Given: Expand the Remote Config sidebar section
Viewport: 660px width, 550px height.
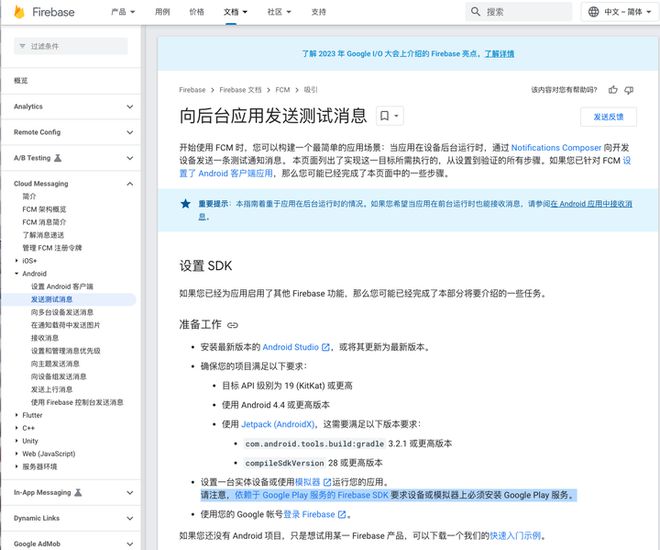Looking at the screenshot, I should 130,132.
